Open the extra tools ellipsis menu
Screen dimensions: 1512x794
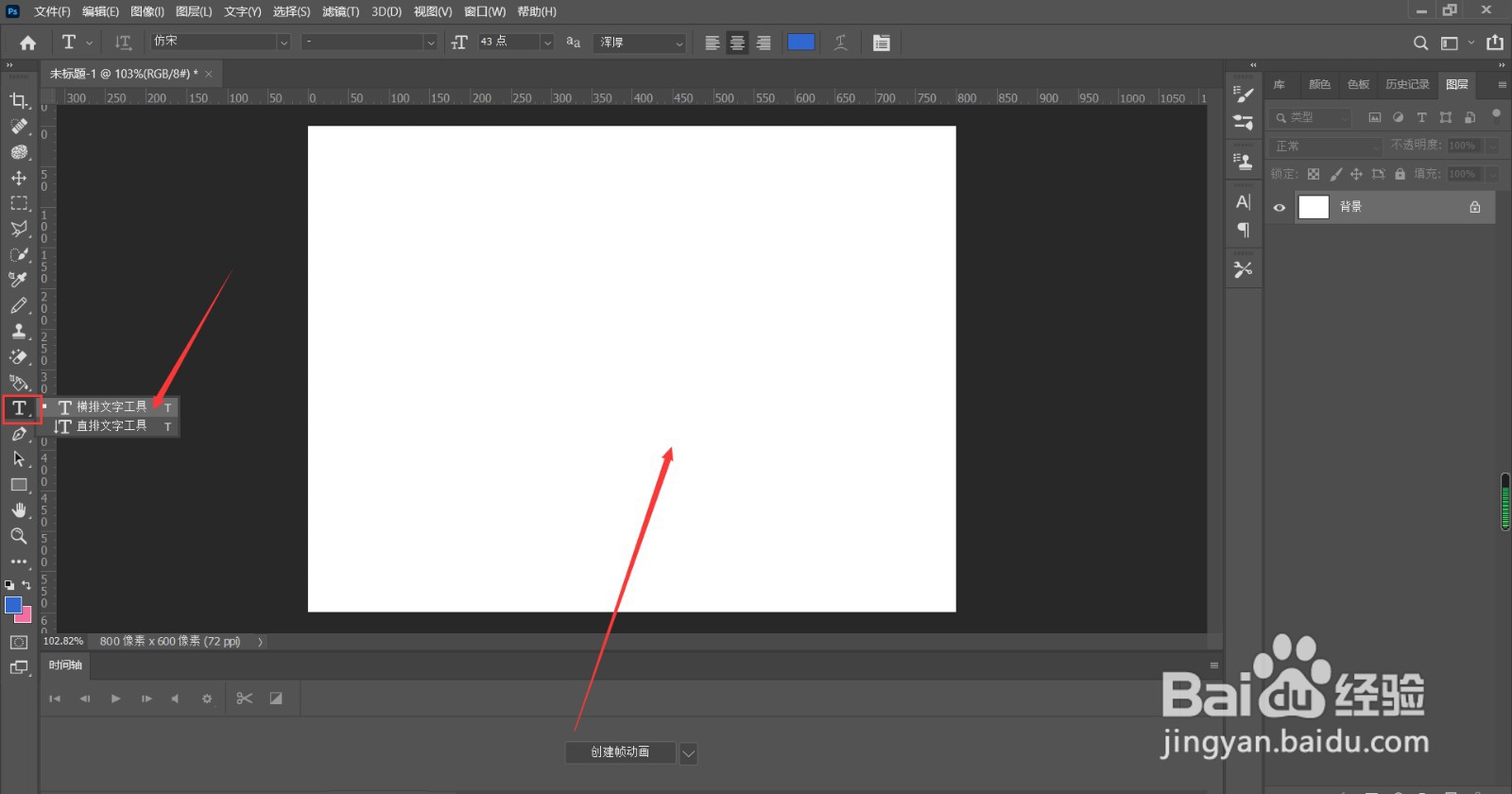[19, 561]
